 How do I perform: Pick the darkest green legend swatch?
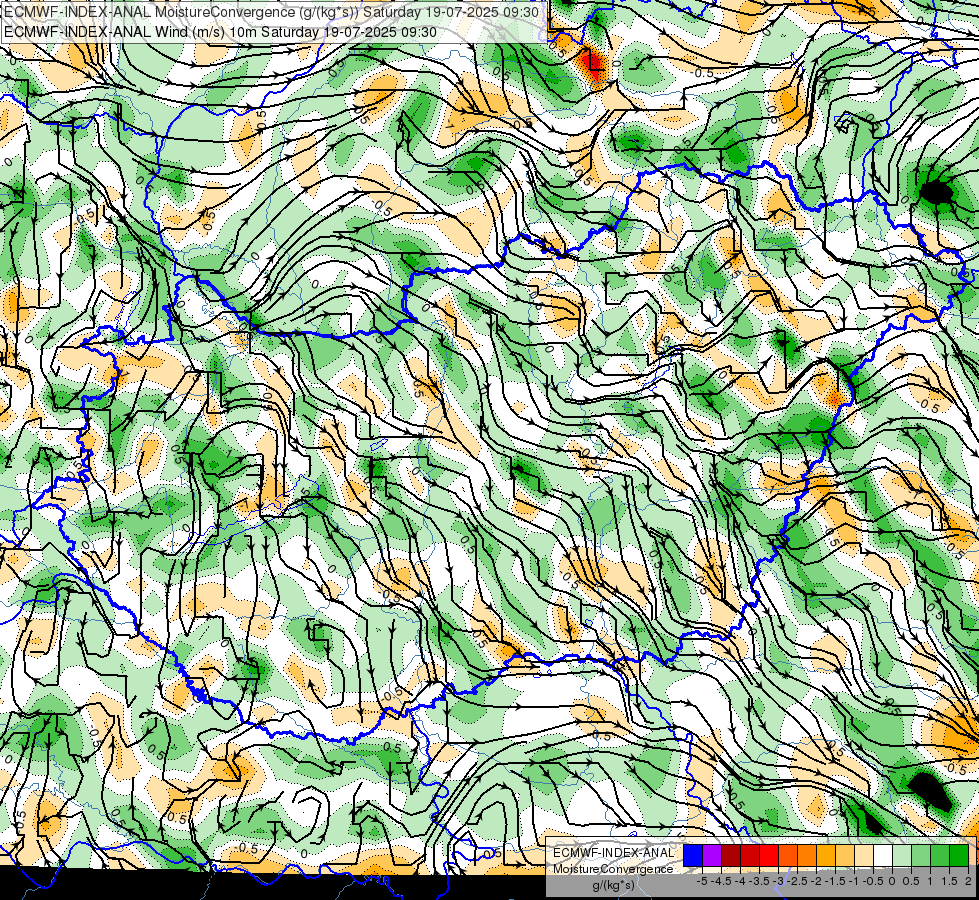[959, 855]
